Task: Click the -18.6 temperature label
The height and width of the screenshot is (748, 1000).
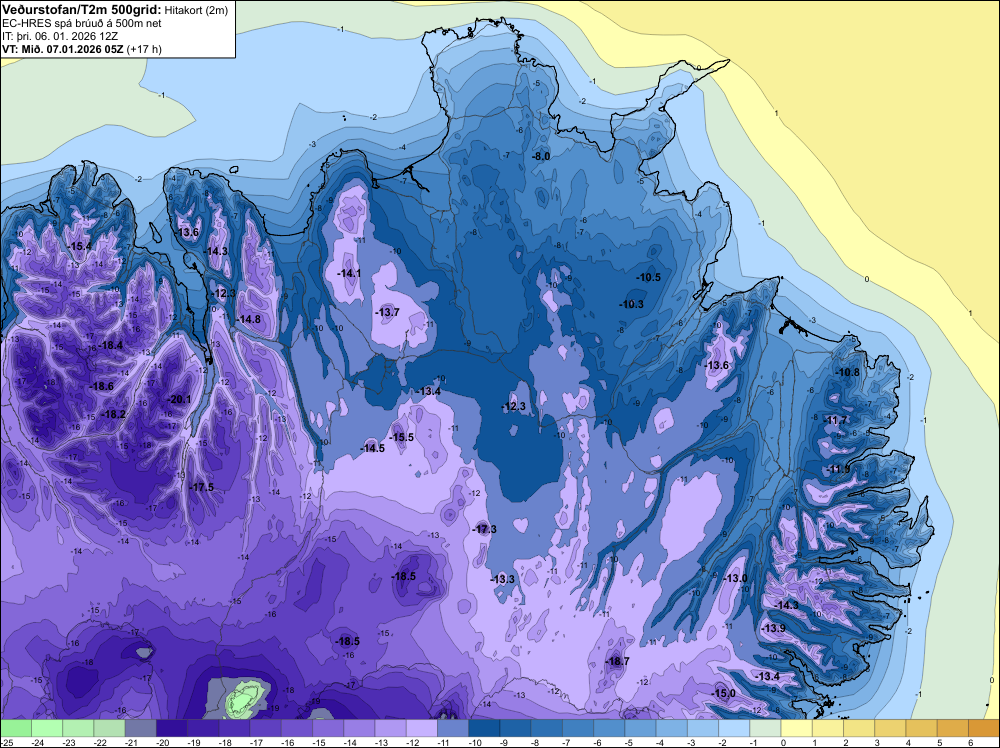Action: click(x=101, y=386)
